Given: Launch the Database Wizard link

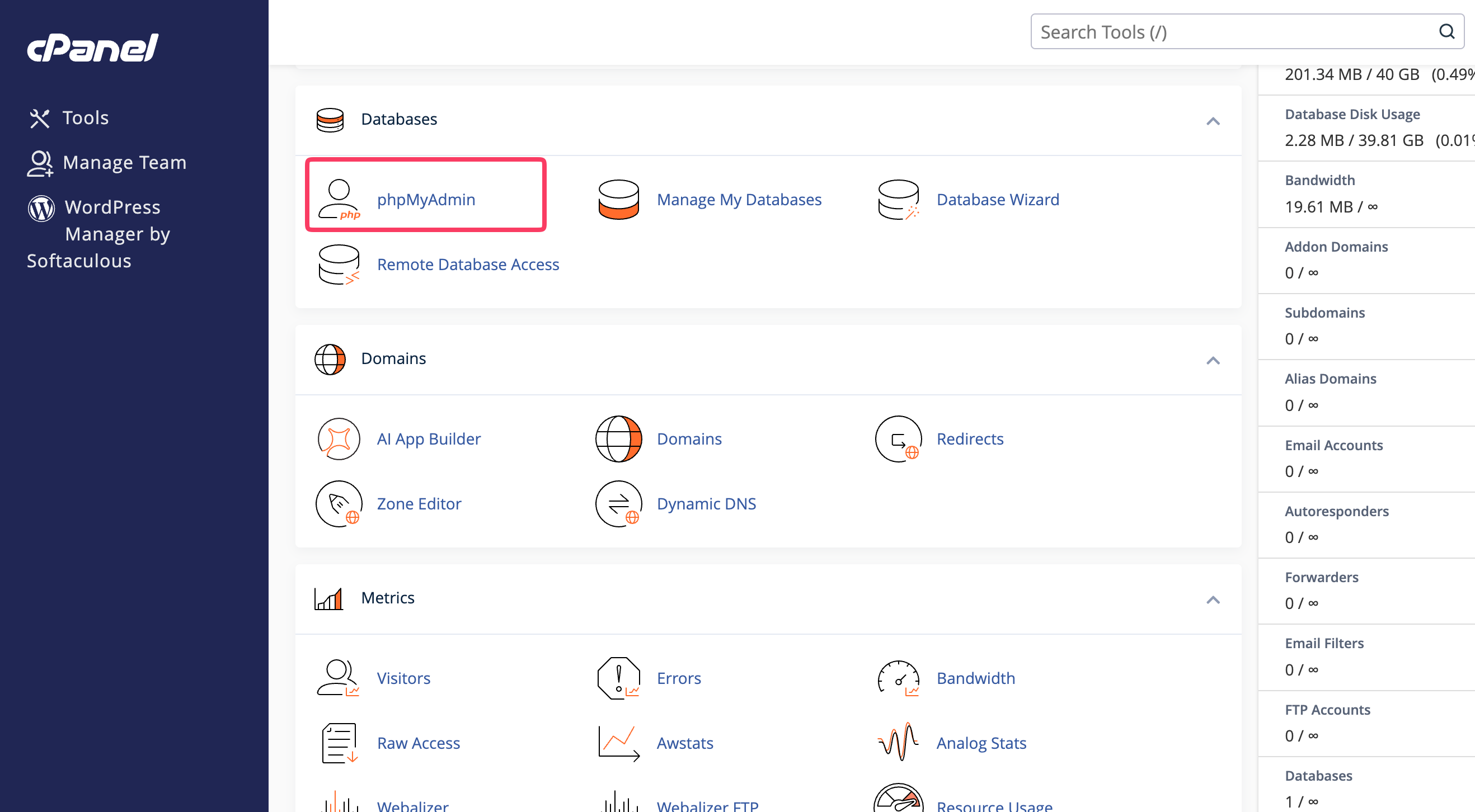Looking at the screenshot, I should [998, 199].
